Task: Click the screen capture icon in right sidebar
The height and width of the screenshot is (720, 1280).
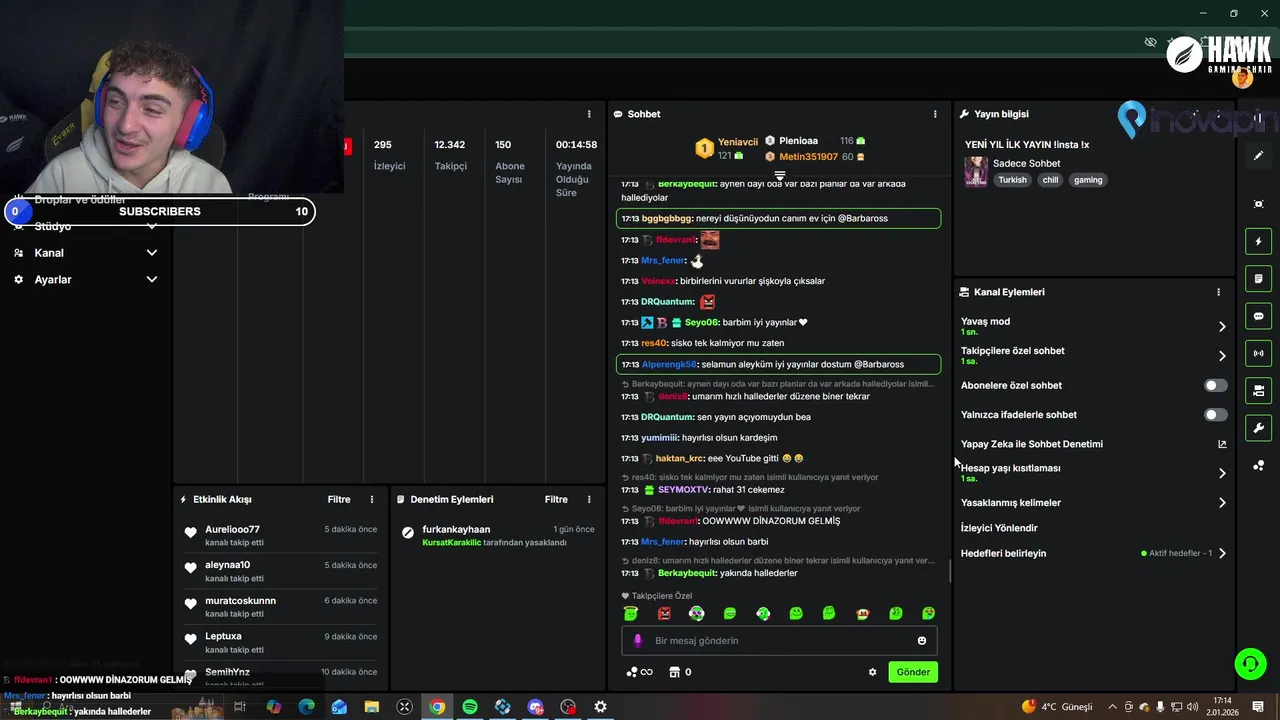Action: click(x=1258, y=204)
